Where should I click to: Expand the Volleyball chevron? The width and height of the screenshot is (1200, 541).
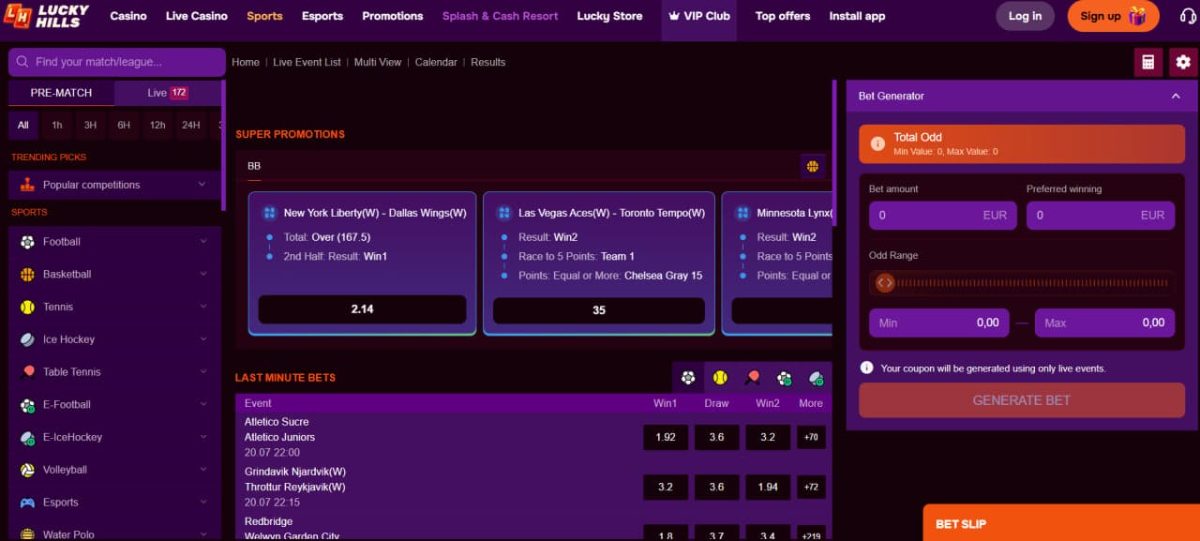(202, 470)
